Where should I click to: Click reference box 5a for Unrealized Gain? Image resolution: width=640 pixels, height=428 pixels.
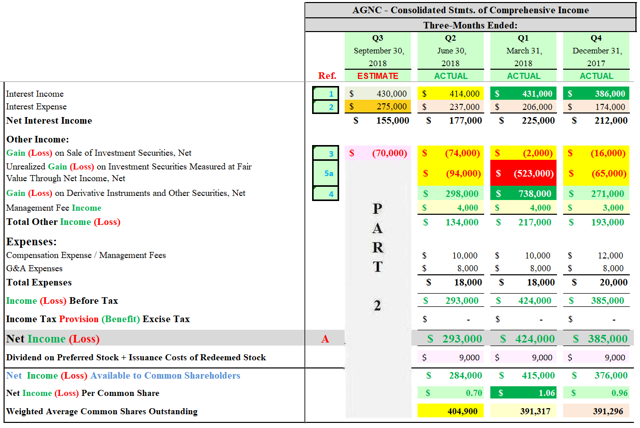[325, 173]
